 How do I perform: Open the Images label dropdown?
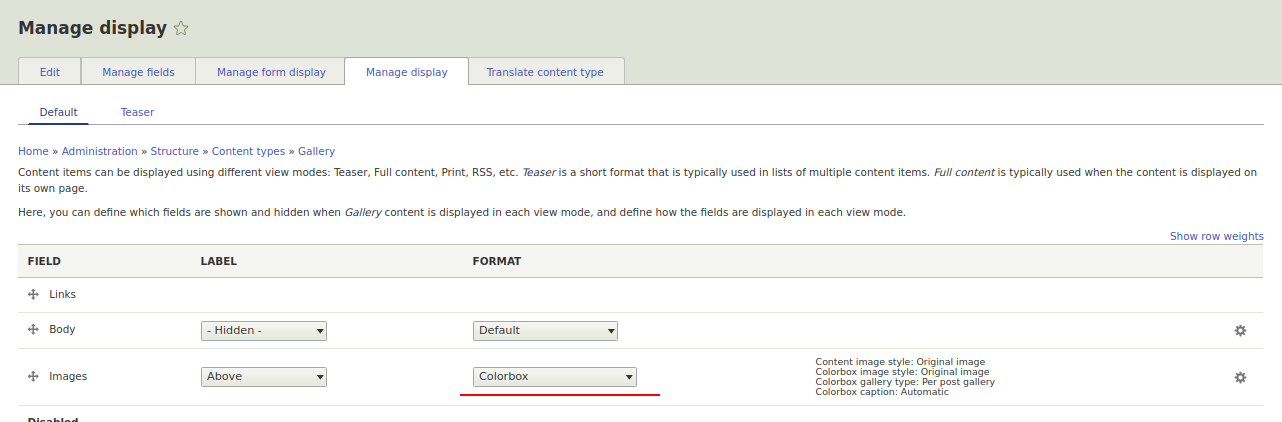click(264, 377)
